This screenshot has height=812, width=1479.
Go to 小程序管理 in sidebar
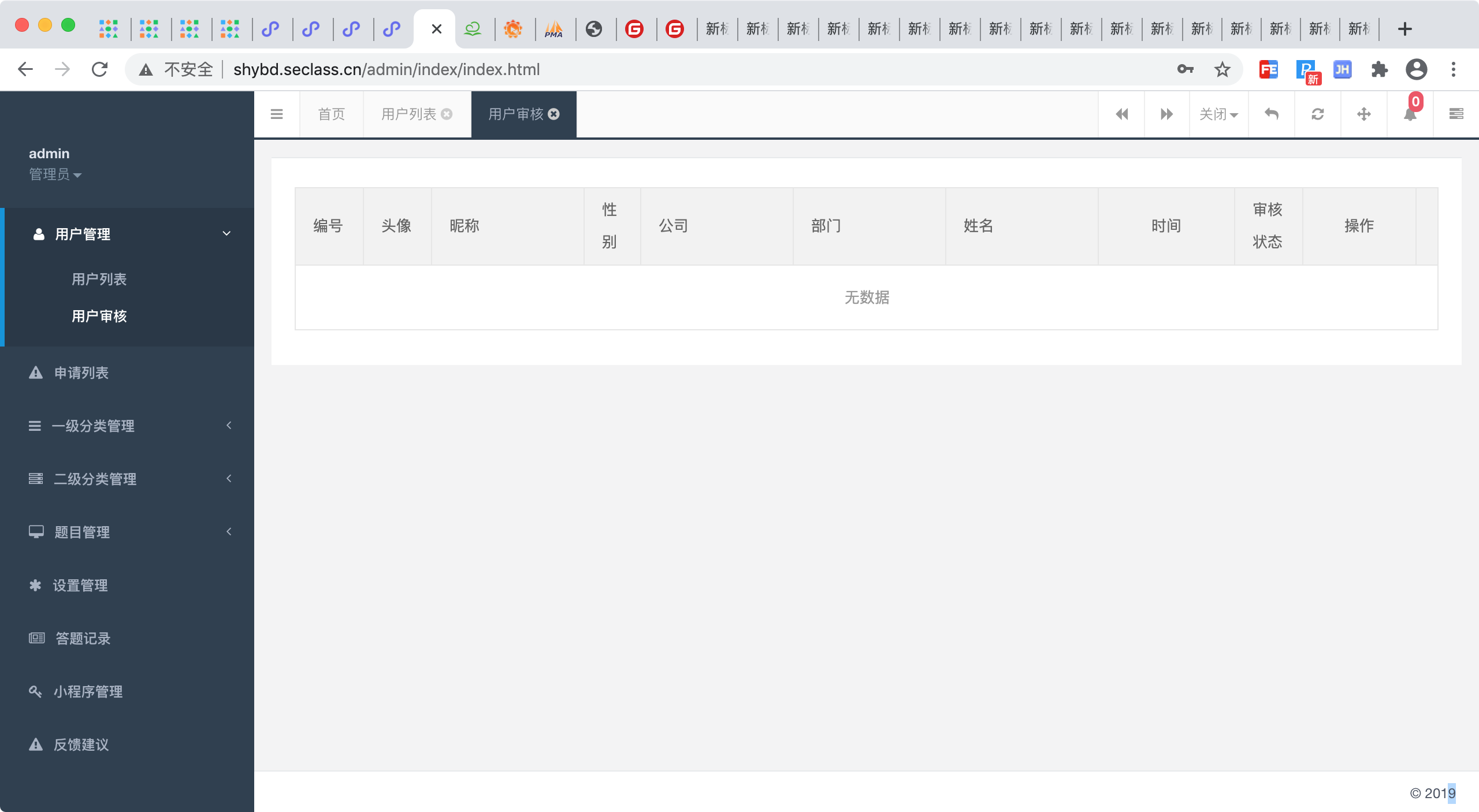(88, 691)
